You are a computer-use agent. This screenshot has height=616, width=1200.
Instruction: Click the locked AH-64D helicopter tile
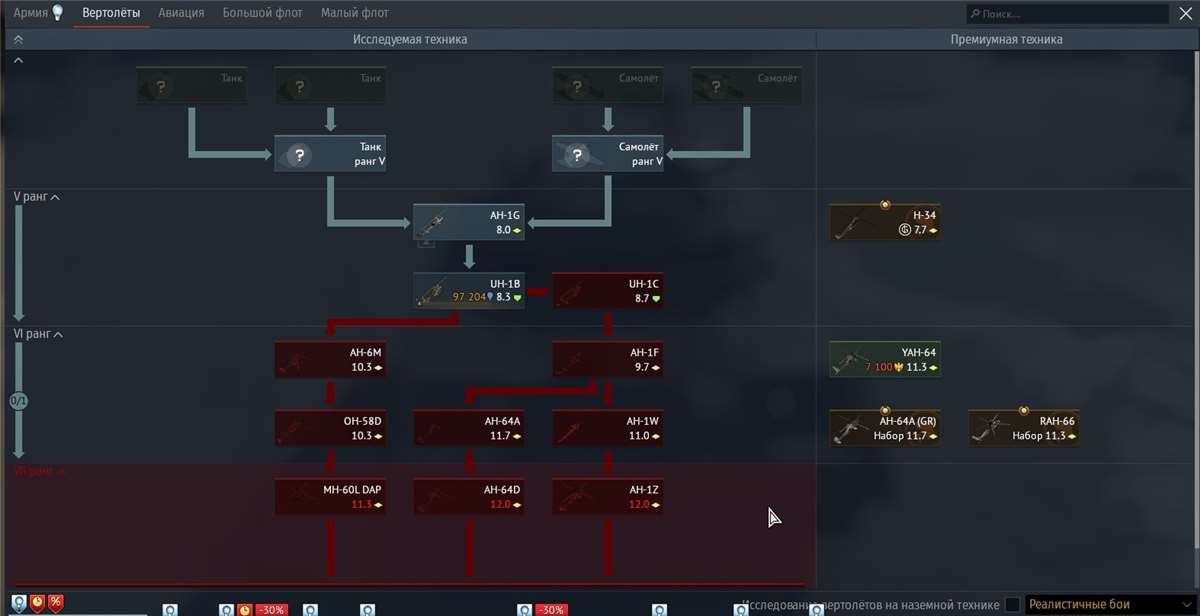pyautogui.click(x=468, y=496)
